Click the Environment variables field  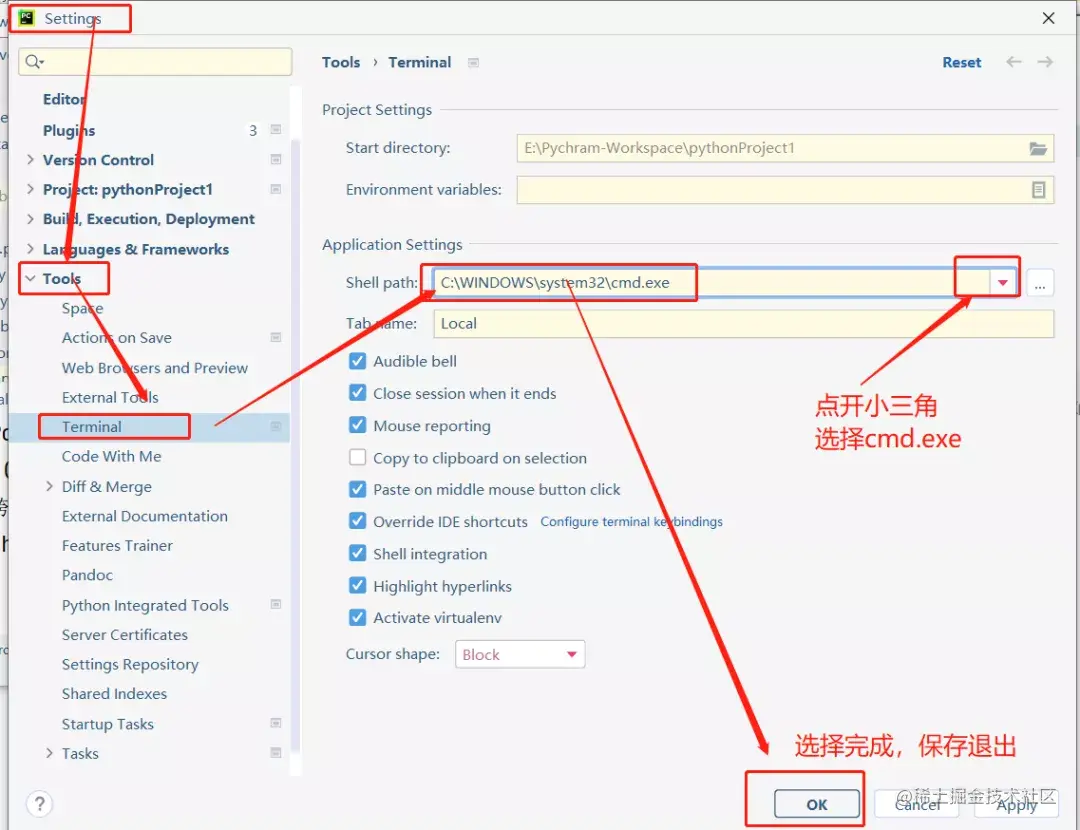click(x=785, y=189)
